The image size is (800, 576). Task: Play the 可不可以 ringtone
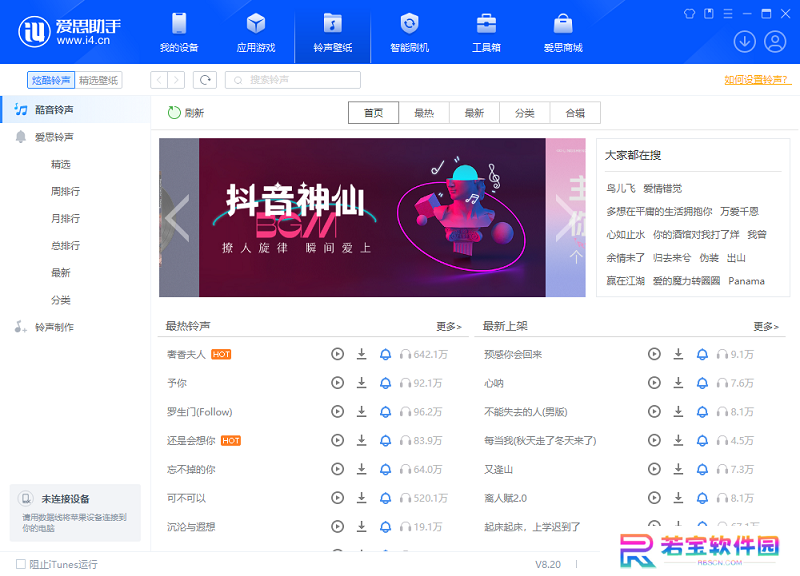click(337, 498)
